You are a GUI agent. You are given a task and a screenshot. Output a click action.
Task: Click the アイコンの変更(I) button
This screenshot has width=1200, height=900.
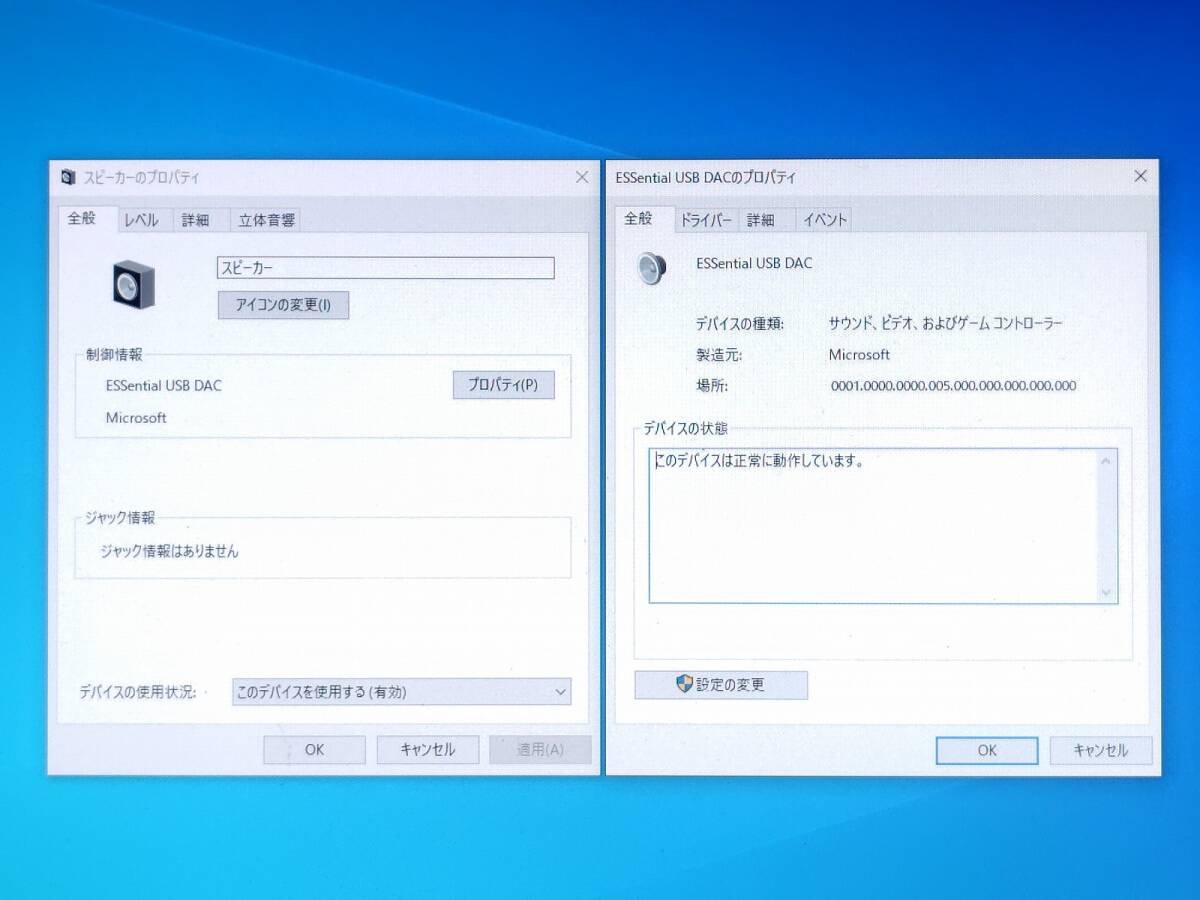[283, 305]
